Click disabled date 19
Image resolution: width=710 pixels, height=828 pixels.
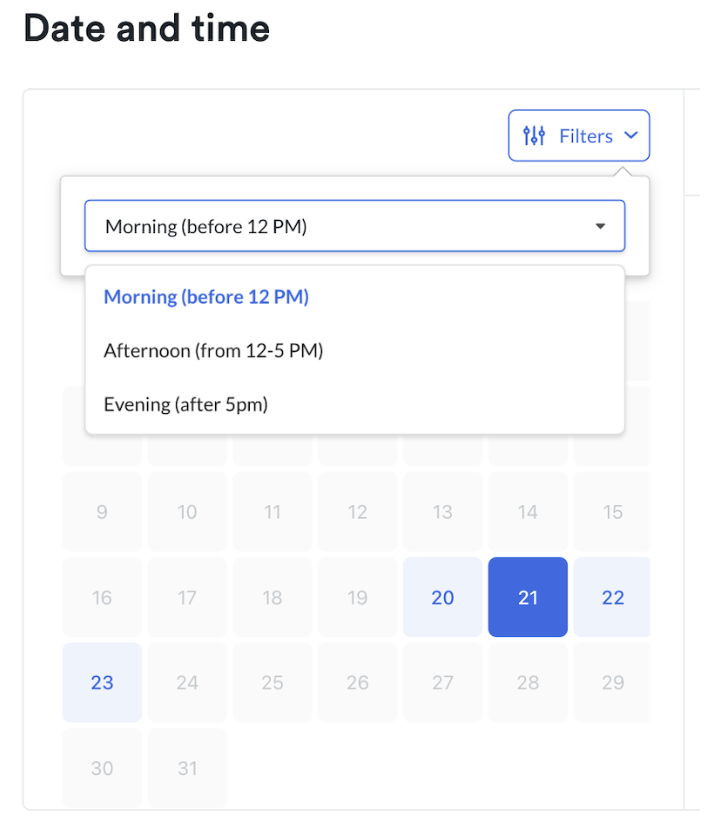pos(357,597)
